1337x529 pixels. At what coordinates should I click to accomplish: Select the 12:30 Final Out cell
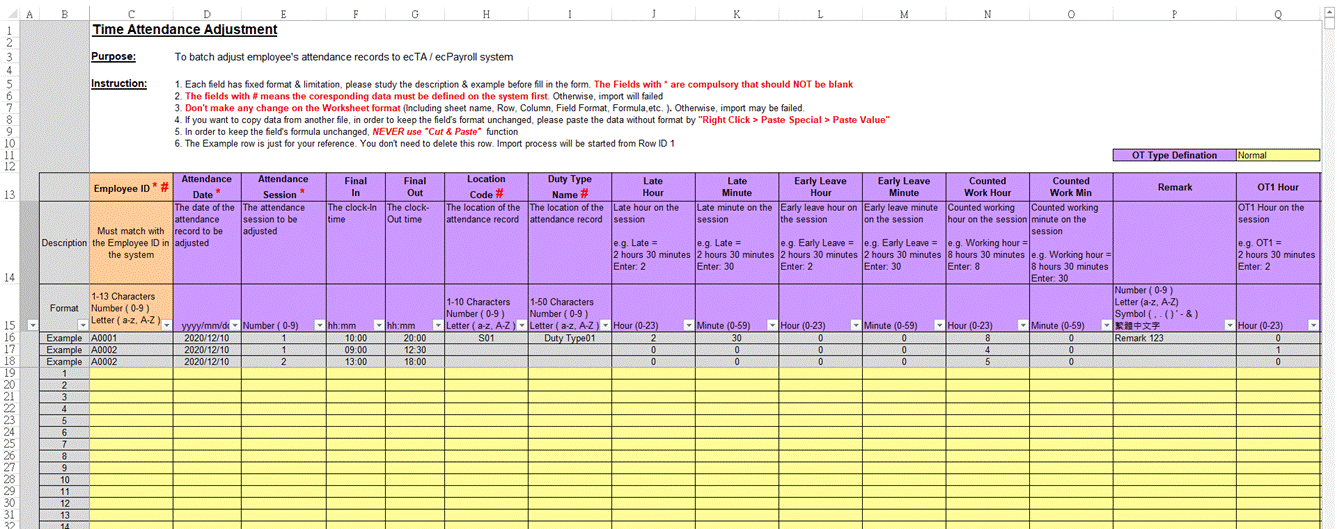[414, 350]
